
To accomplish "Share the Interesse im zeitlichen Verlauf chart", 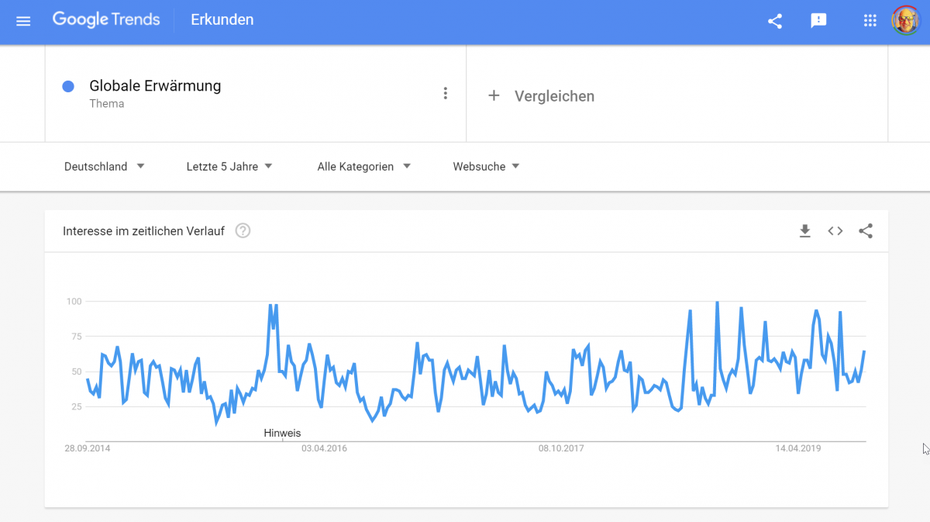I will click(865, 231).
